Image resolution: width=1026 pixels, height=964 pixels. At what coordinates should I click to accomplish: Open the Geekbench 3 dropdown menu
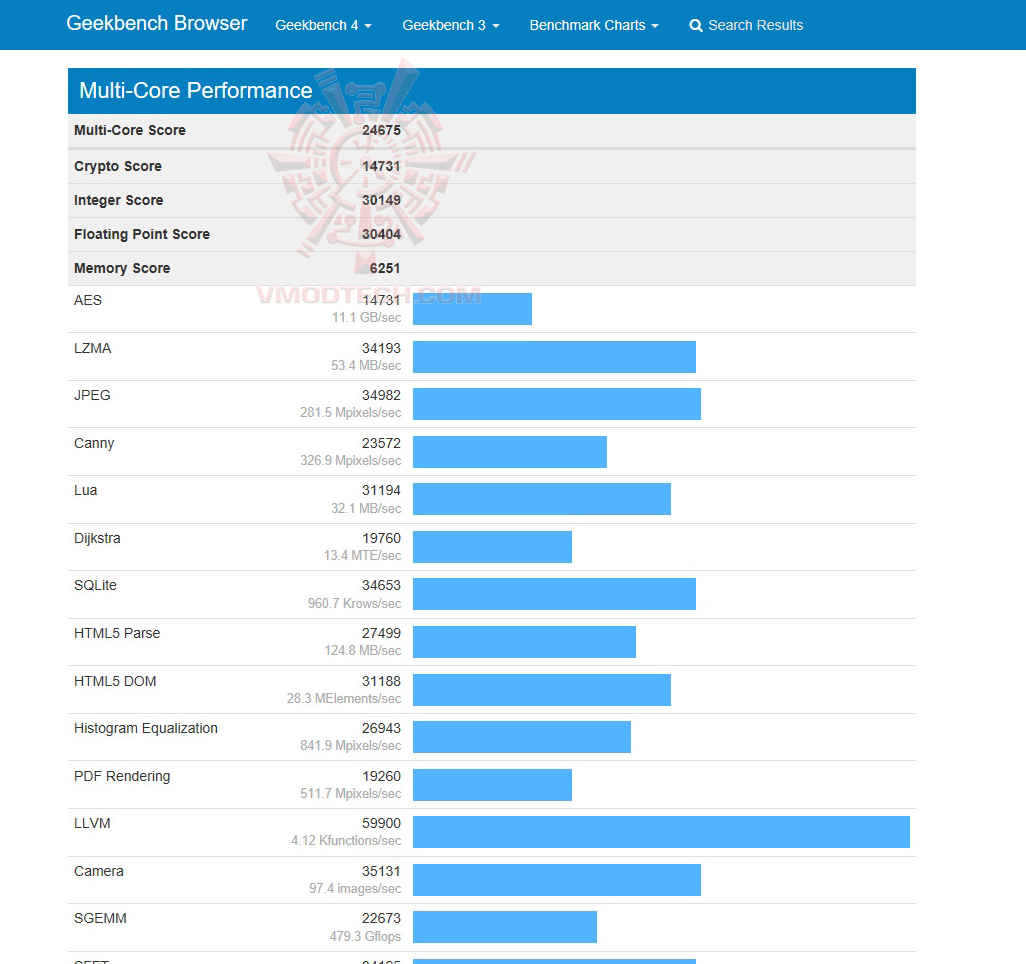(451, 26)
